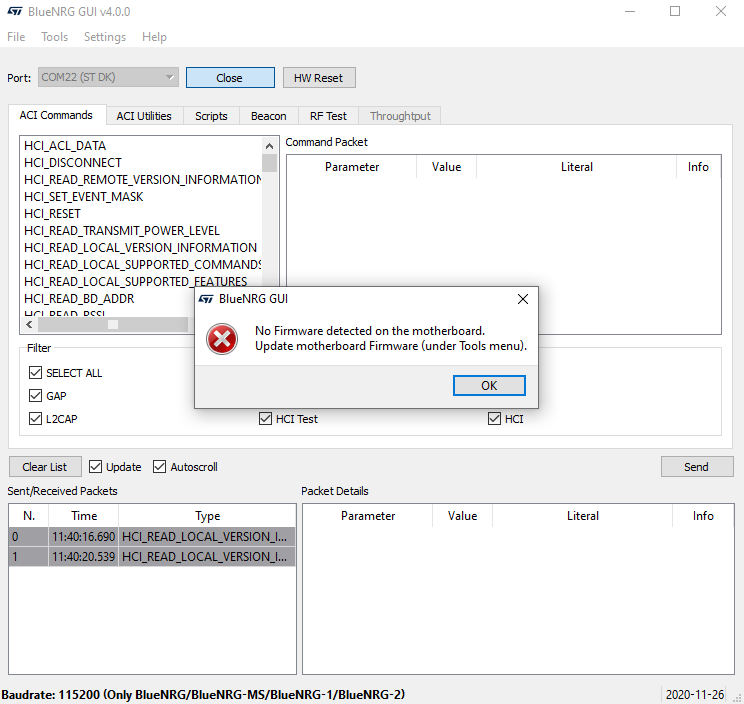Click Packet Details Literal column header
The width and height of the screenshot is (744, 704).
pos(583,516)
